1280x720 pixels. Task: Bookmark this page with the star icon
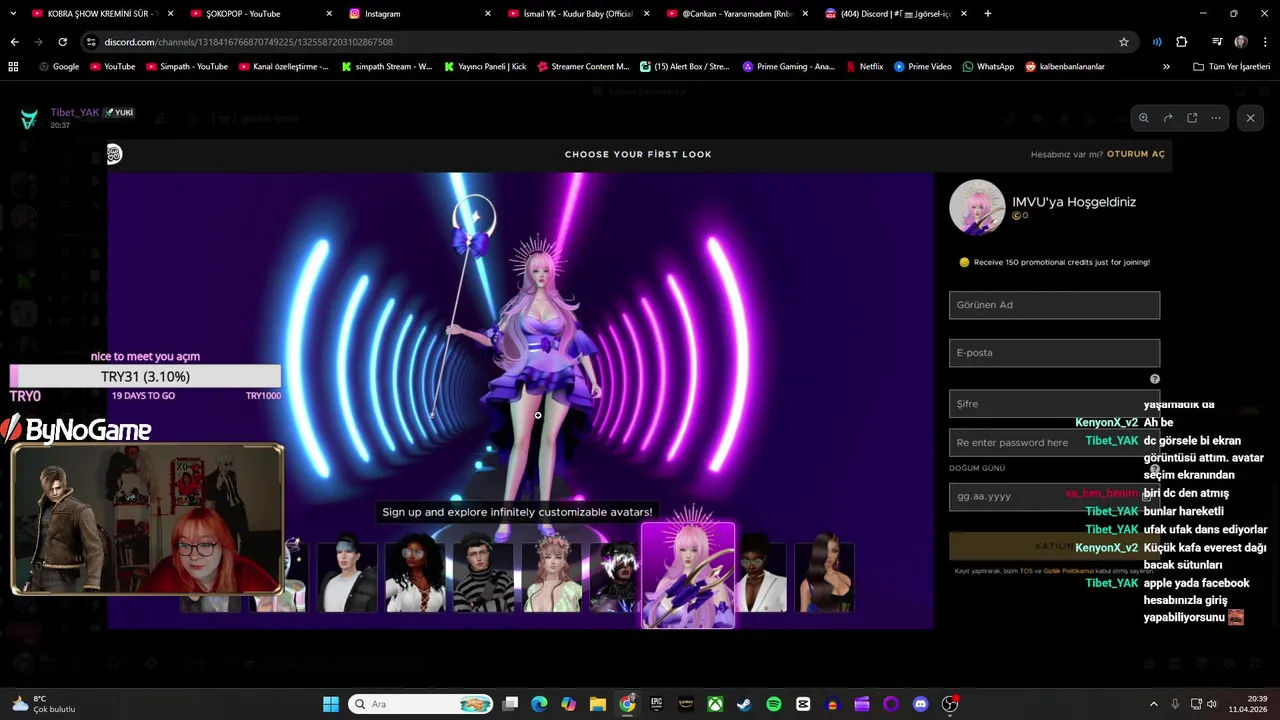click(x=1124, y=42)
